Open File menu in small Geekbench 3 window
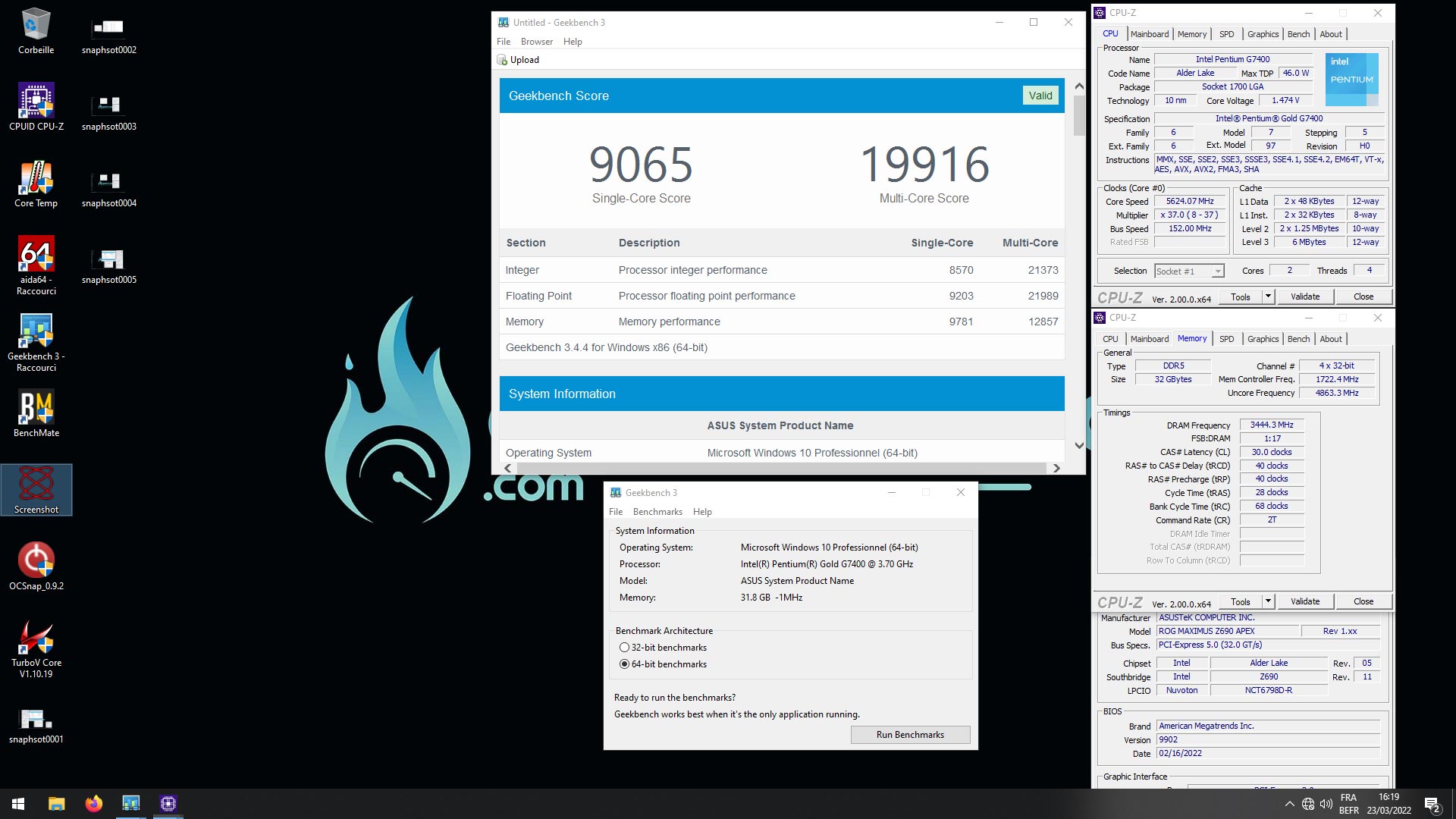1456x819 pixels. pyautogui.click(x=616, y=512)
